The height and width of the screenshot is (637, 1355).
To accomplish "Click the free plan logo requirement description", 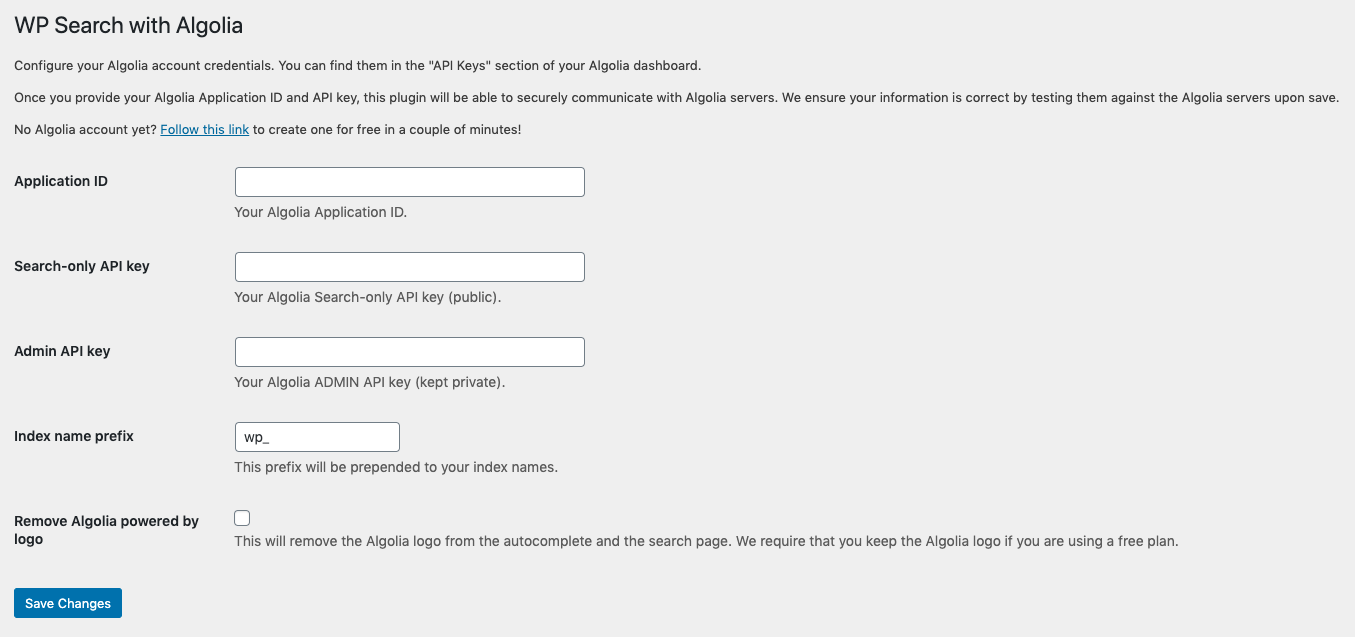I will 706,542.
